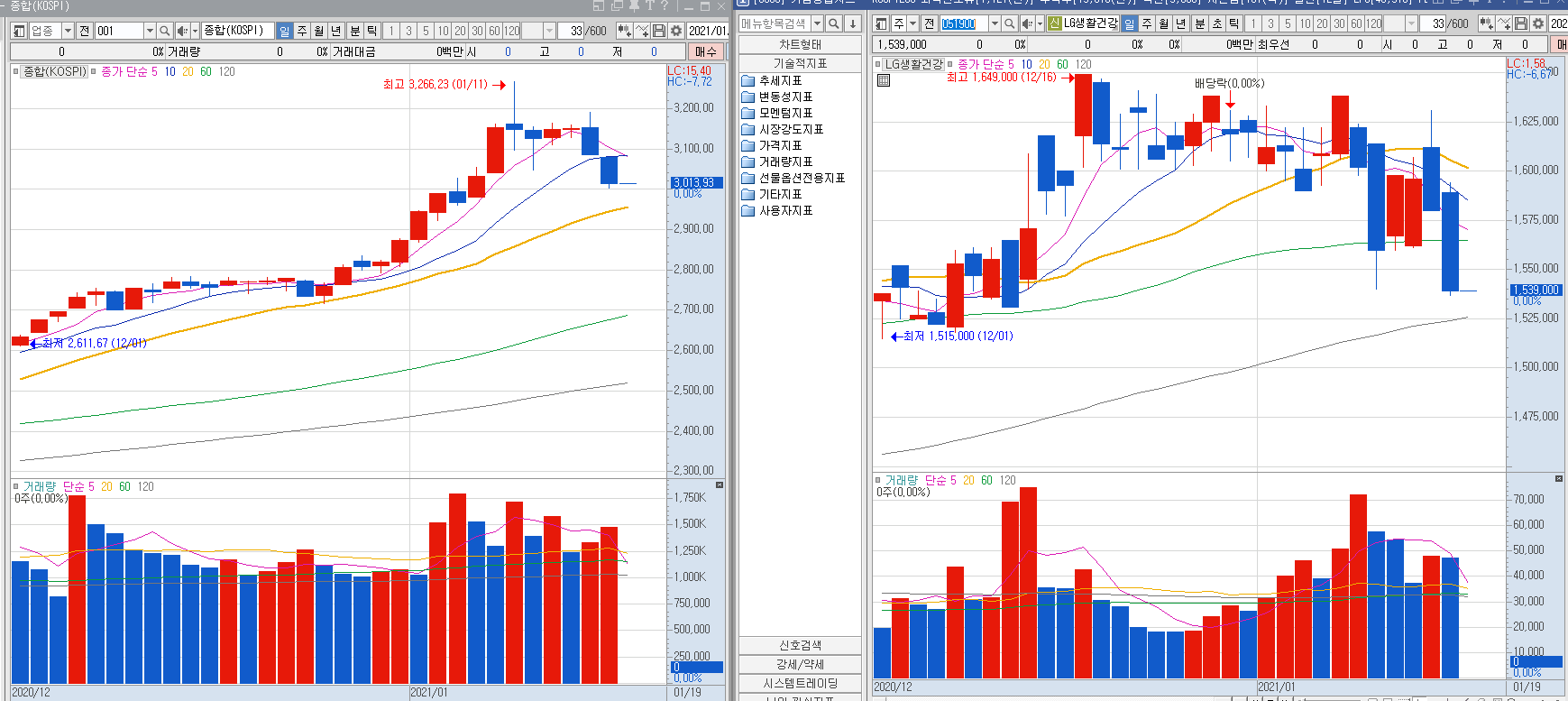Image resolution: width=1568 pixels, height=701 pixels.
Task: Click the 10 interval button in KOSPI toolbar
Action: pos(443,31)
